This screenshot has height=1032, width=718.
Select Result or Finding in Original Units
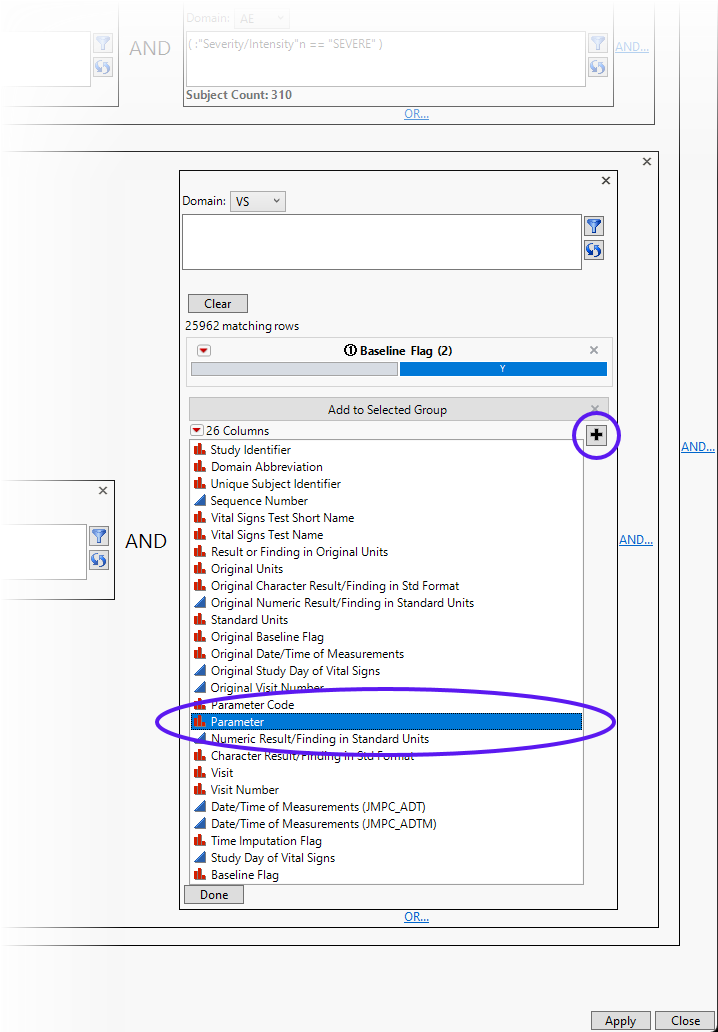(386, 552)
